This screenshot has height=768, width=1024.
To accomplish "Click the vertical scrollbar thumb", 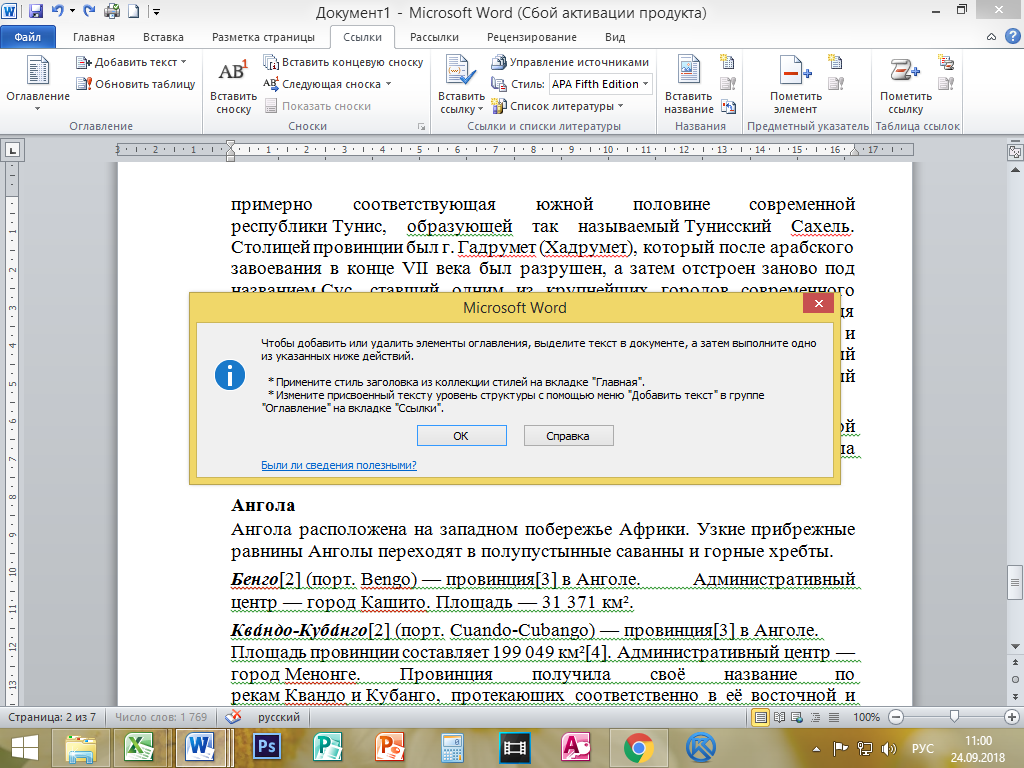I will point(1015,581).
